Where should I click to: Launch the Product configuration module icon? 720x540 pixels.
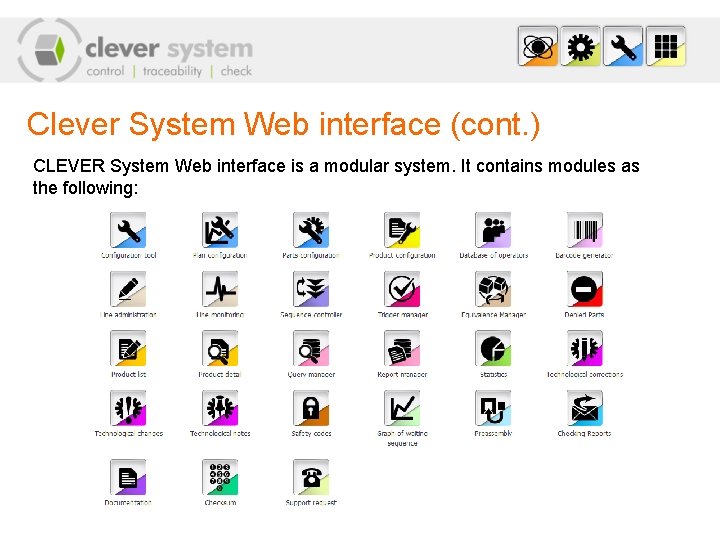click(x=402, y=230)
